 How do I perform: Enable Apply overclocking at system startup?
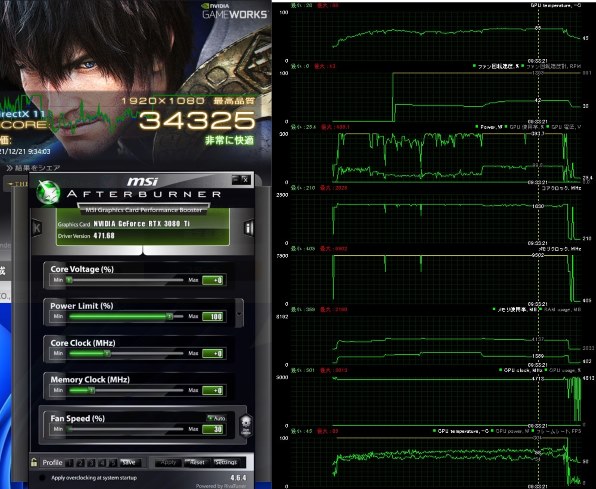tap(42, 478)
